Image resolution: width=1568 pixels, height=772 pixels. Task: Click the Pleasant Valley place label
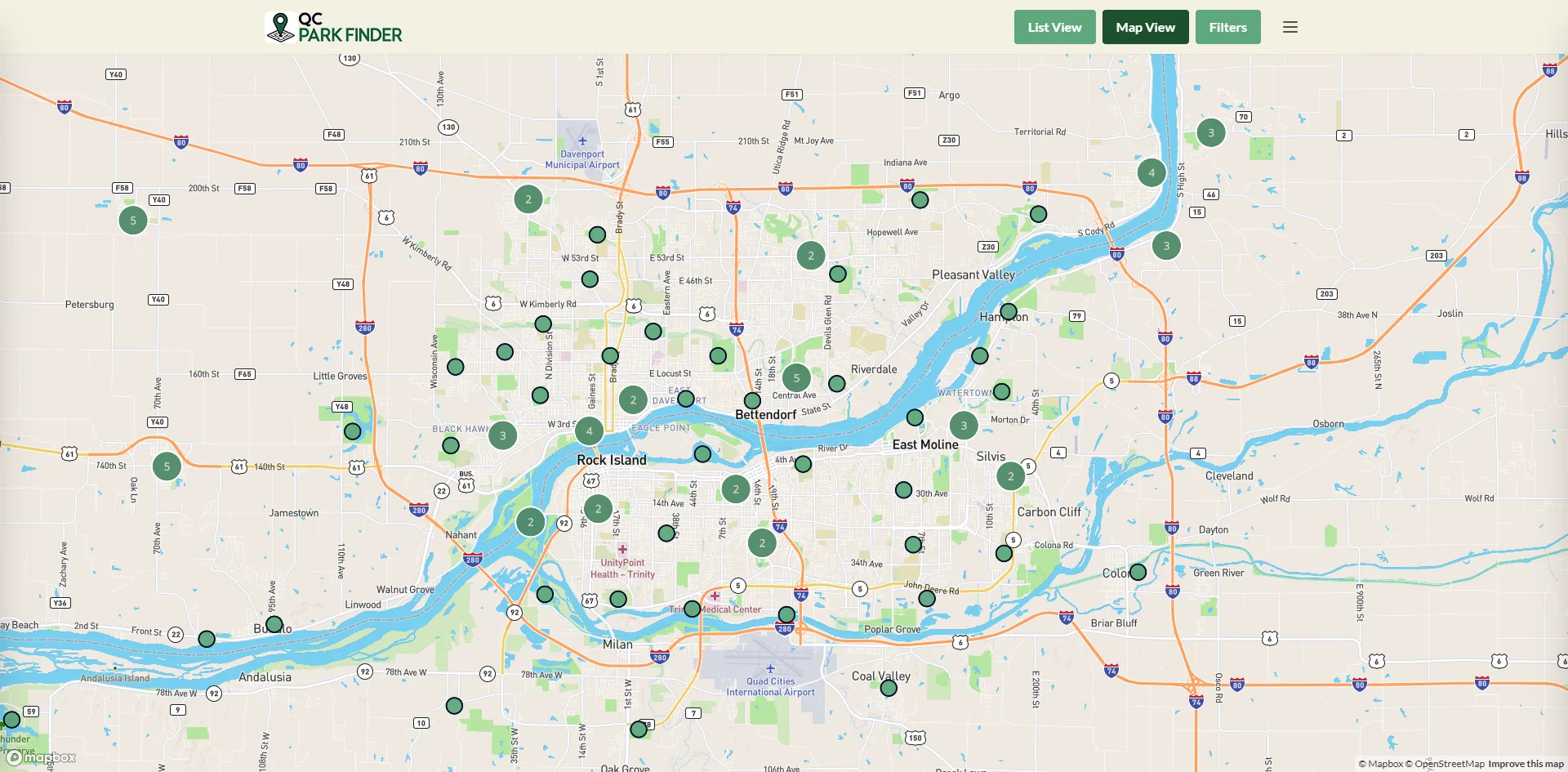(973, 275)
